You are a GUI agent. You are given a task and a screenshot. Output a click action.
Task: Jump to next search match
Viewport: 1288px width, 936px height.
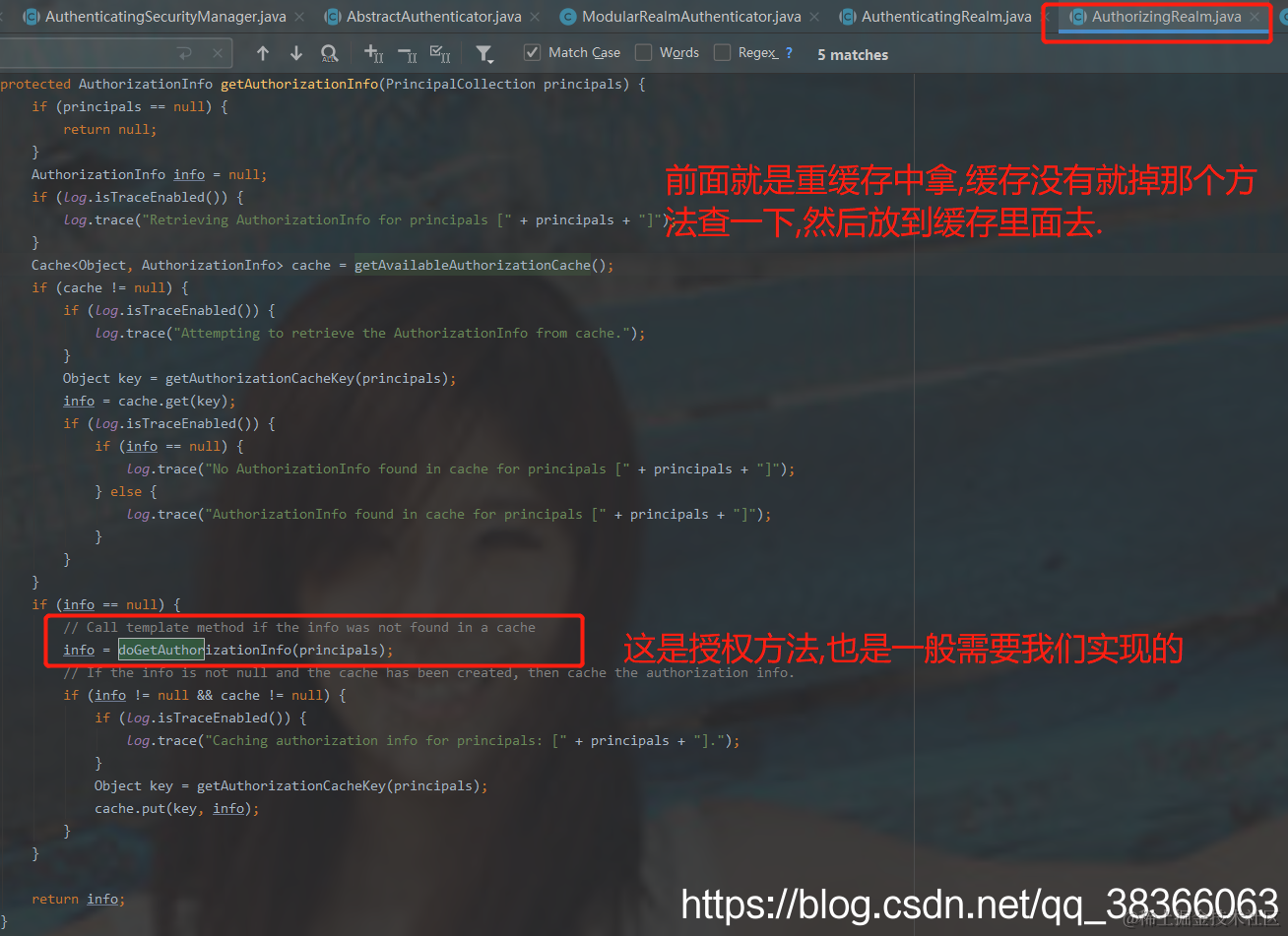296,53
